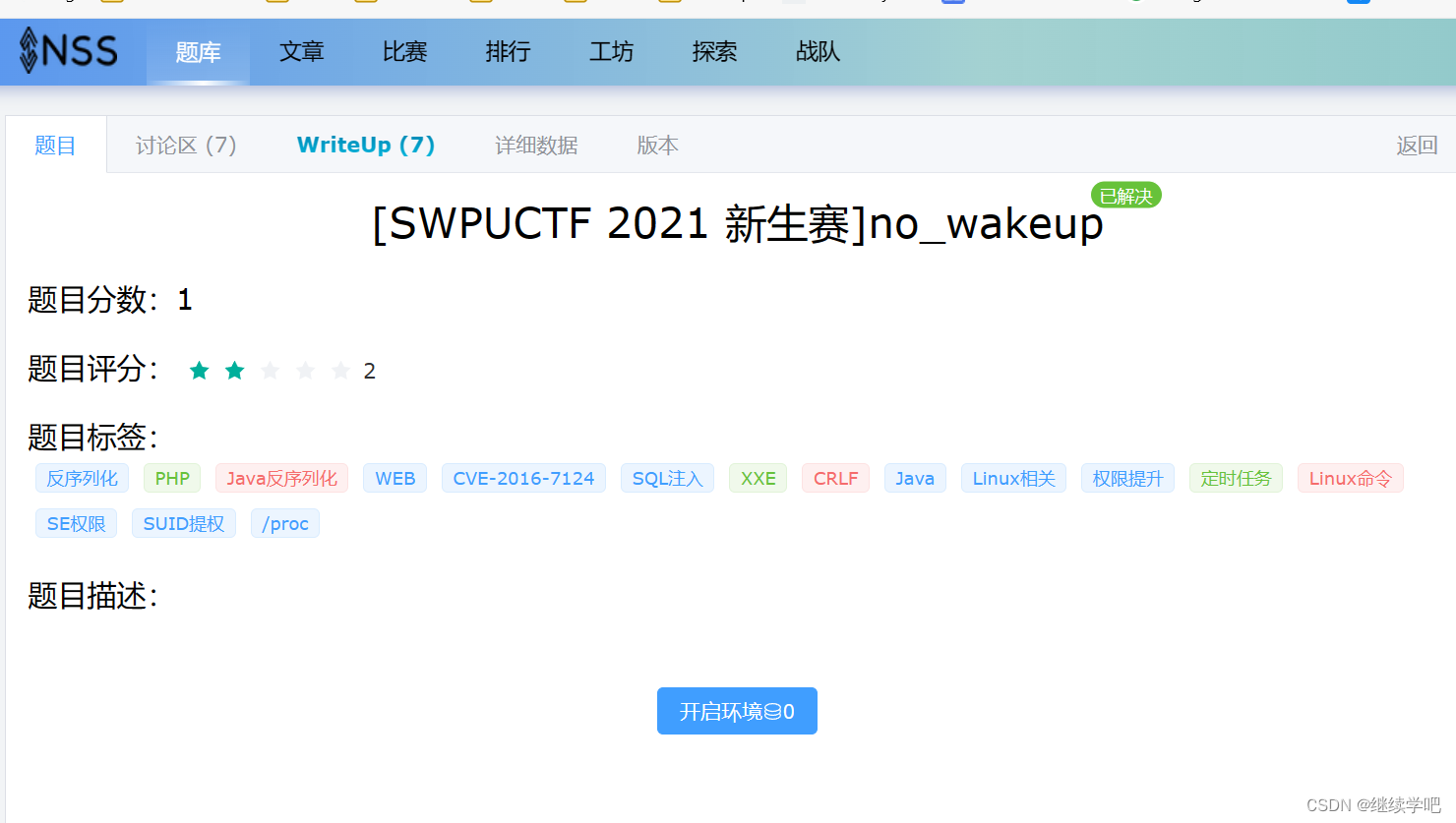Open the 题库 nav menu
1456x823 pixels.
[x=198, y=52]
